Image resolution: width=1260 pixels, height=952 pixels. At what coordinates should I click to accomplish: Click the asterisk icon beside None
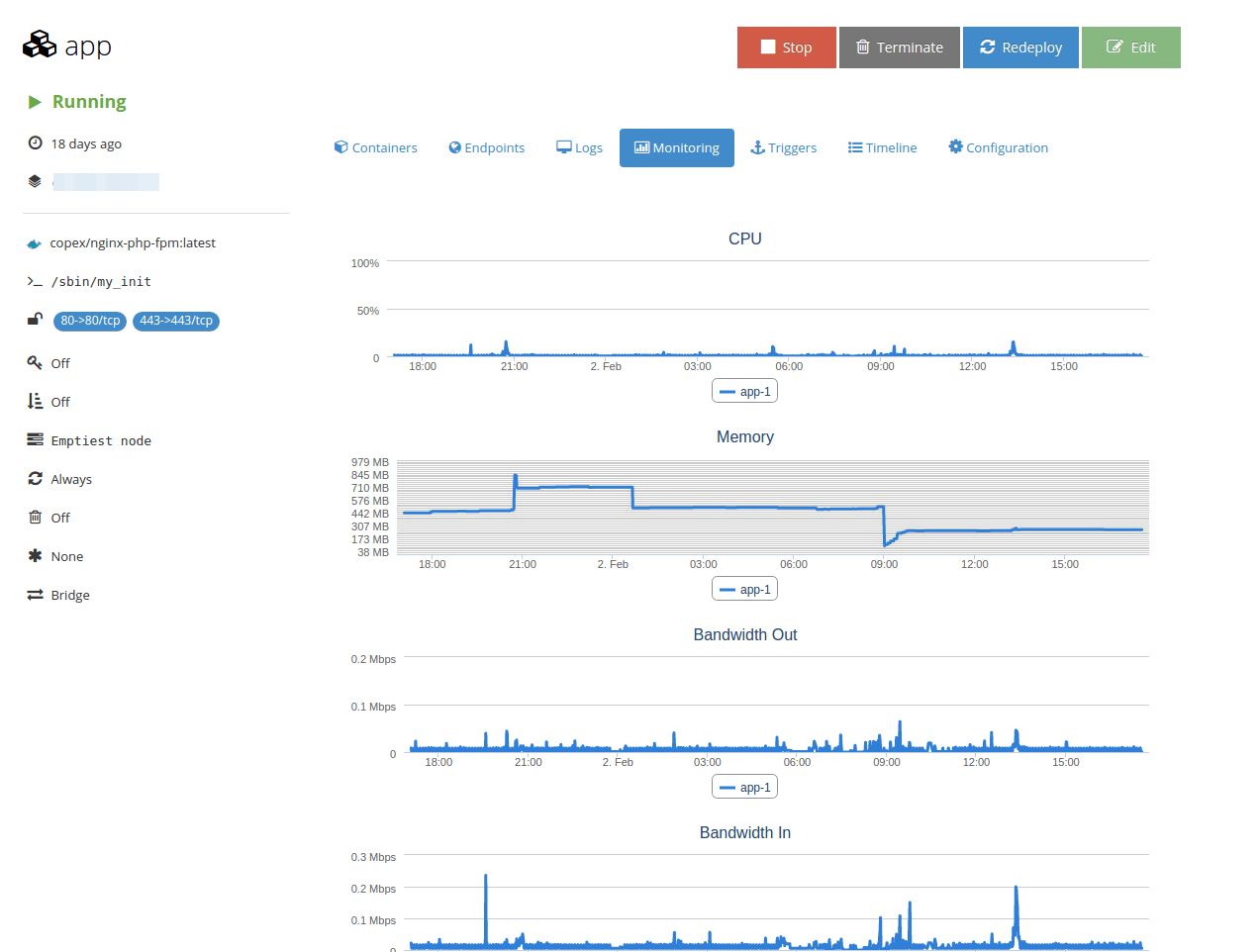click(35, 556)
